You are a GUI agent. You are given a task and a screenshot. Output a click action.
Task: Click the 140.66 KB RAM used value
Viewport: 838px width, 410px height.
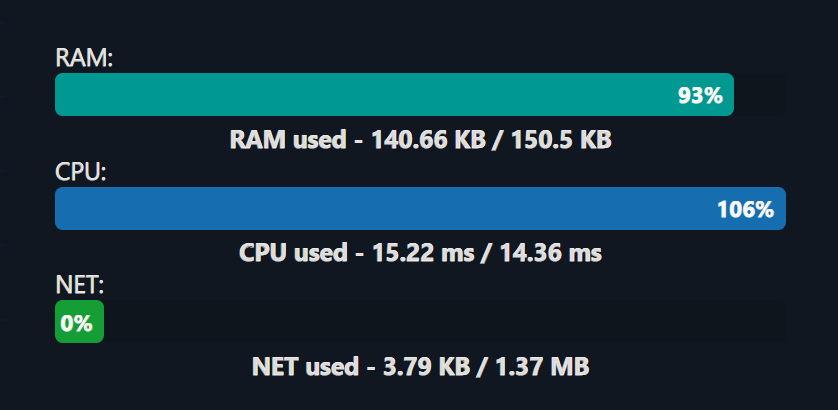coord(428,140)
